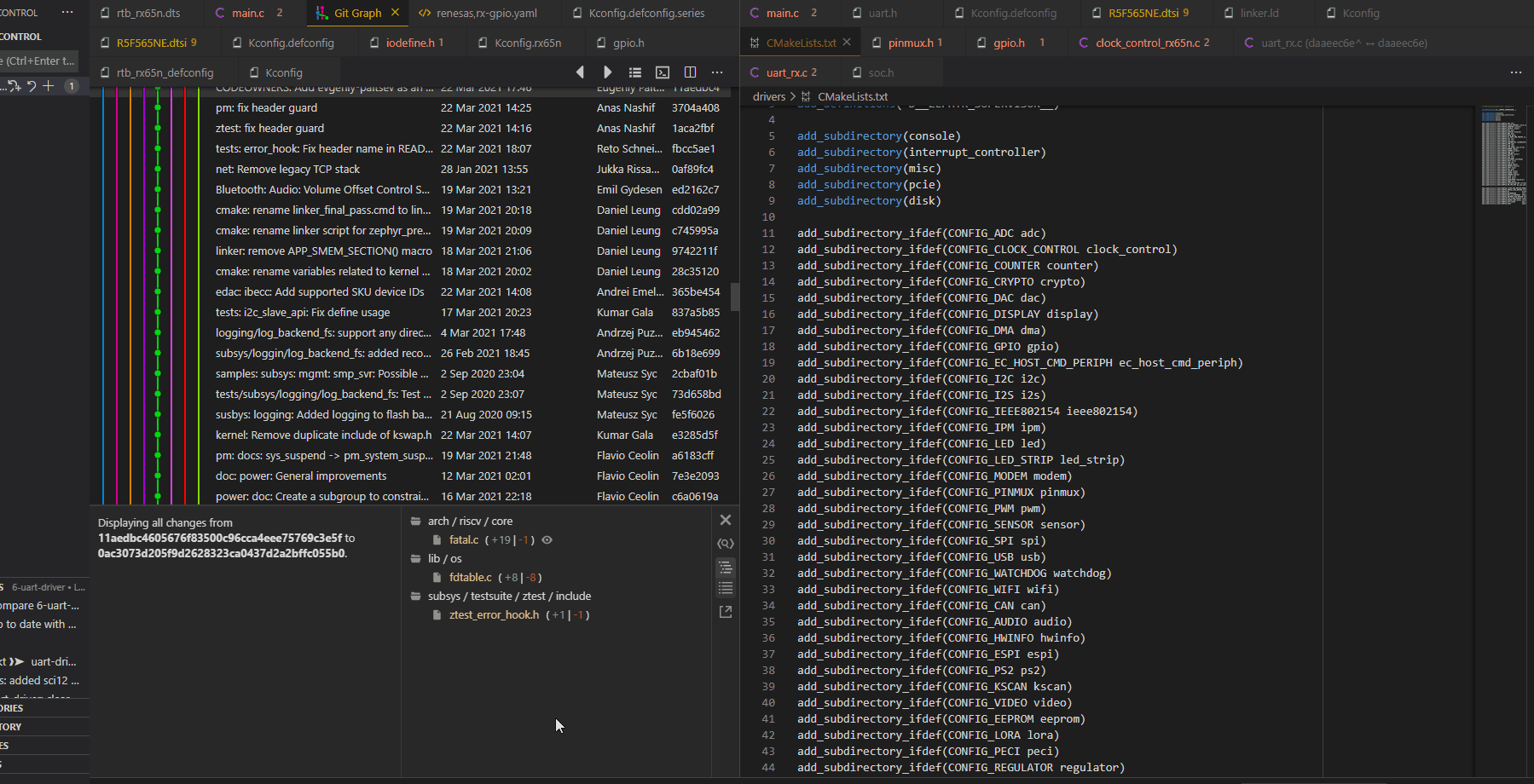Viewport: 1534px width, 784px height.
Task: Navigate back in Git Graph commit history
Action: pos(581,72)
